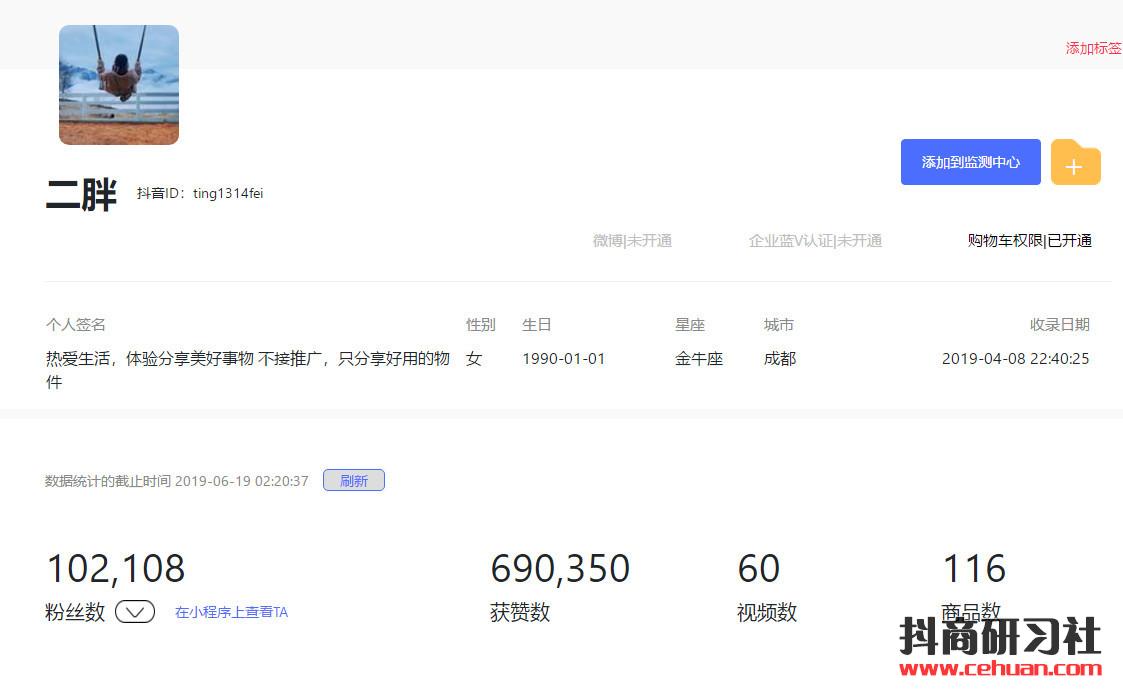Click the www.cehuan.com watermark URL
The height and width of the screenshot is (697, 1123).
pyautogui.click(x=1000, y=669)
